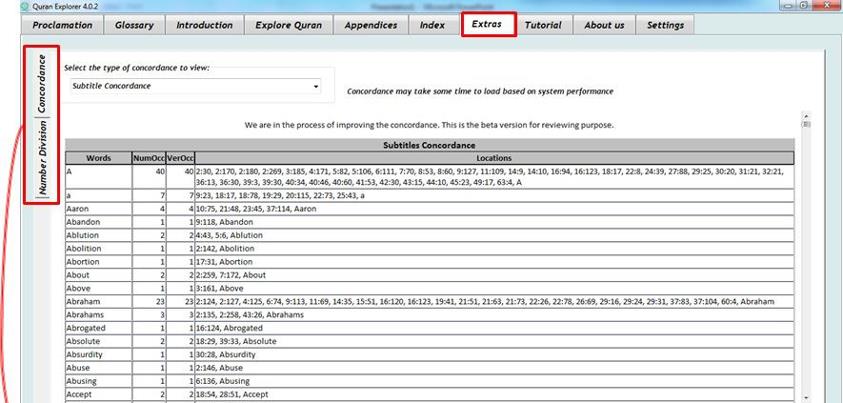Switch to the Glossary tab
The image size is (843, 403).
(134, 25)
